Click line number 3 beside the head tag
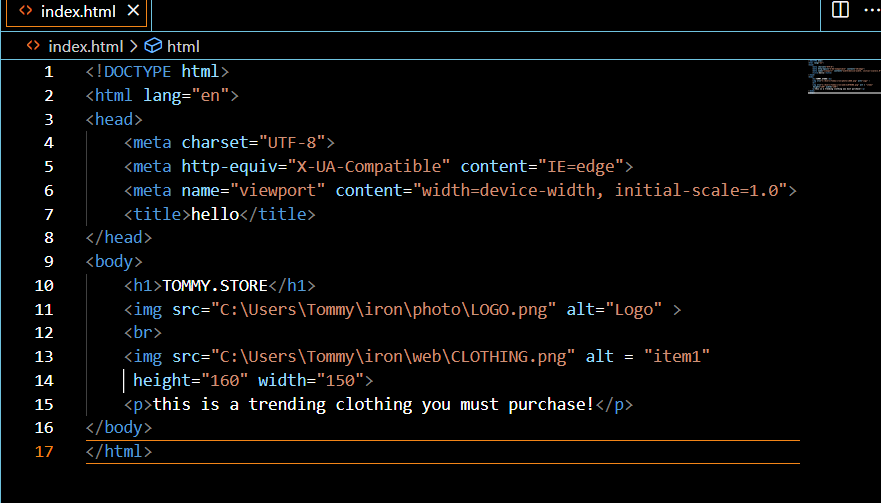This screenshot has width=881, height=503. click(49, 120)
